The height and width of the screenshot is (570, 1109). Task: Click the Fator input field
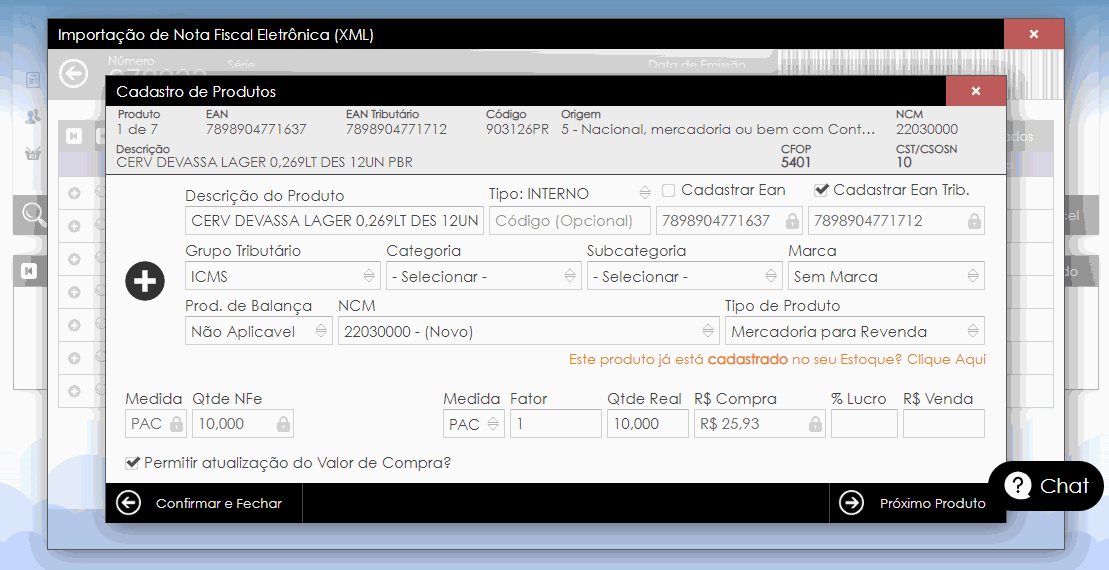556,424
